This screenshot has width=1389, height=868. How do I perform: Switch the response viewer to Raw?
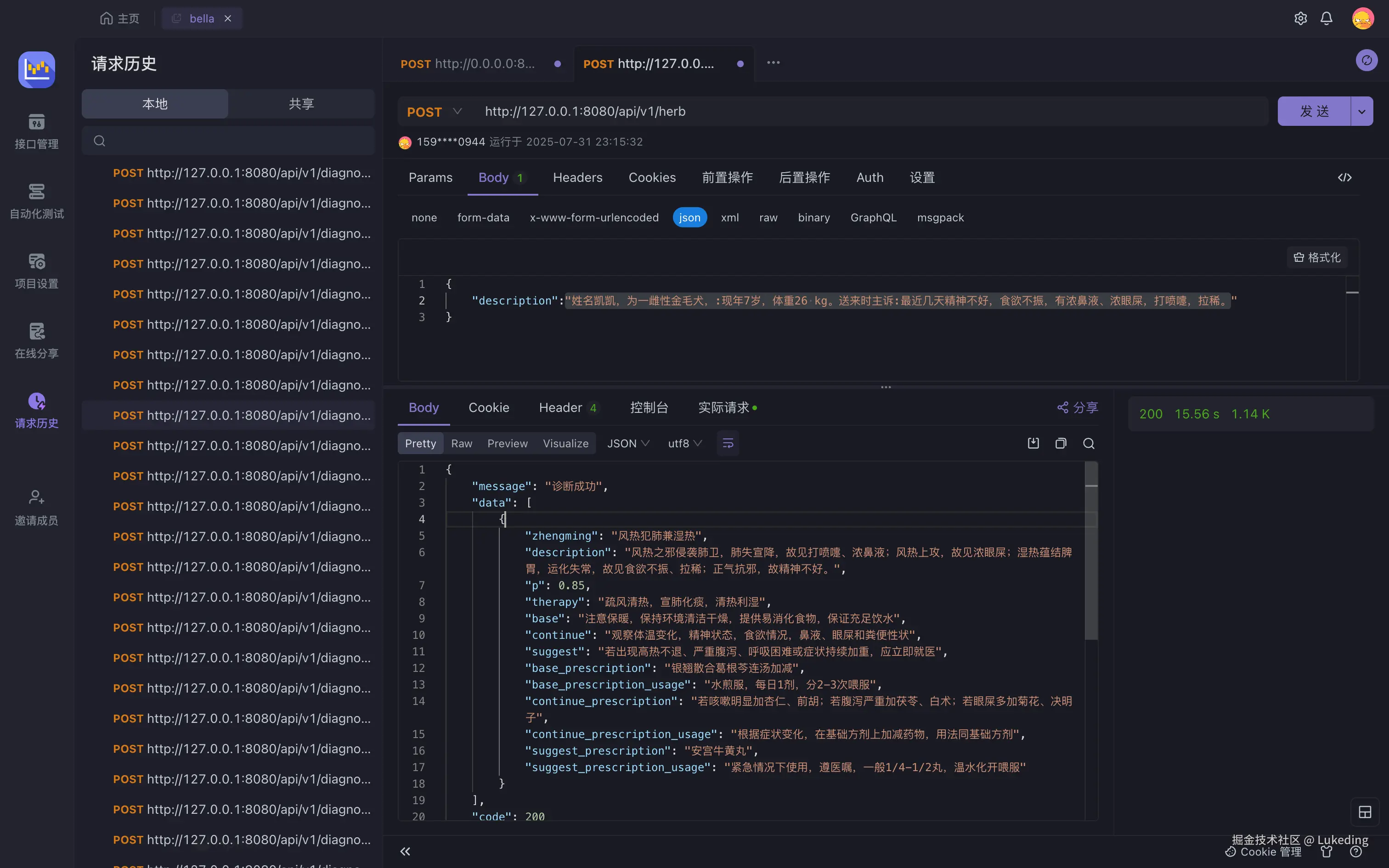[x=462, y=443]
